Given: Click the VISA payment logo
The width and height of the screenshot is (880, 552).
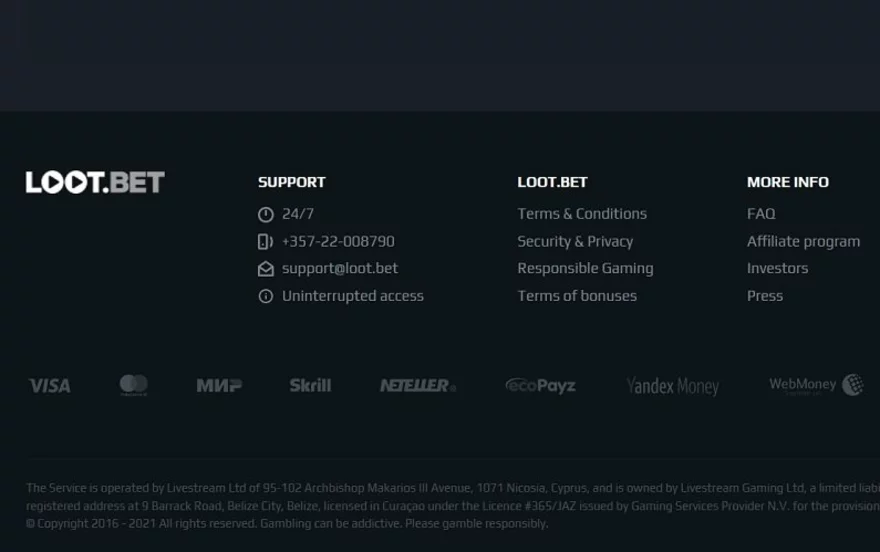Looking at the screenshot, I should 49,386.
